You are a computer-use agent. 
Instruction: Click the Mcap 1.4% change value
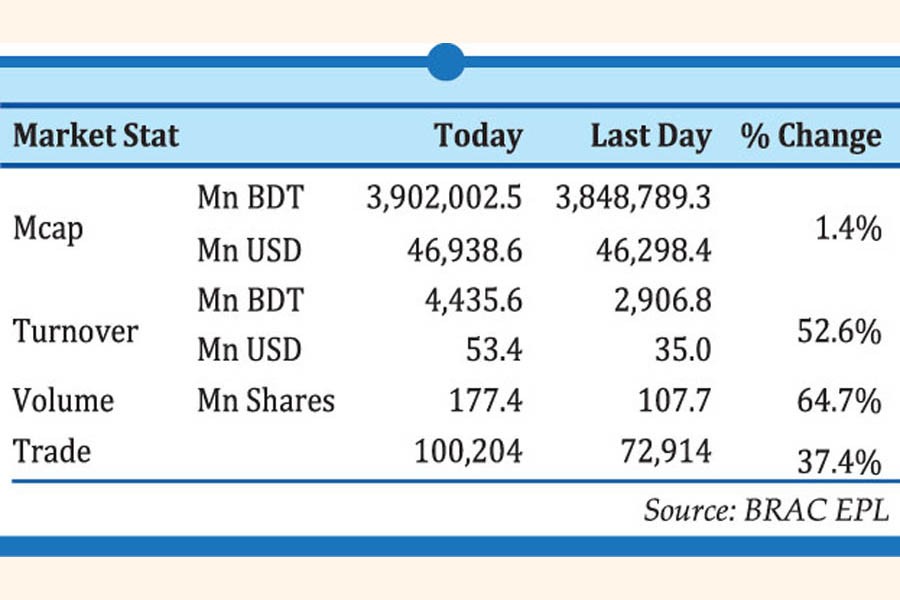tap(851, 230)
